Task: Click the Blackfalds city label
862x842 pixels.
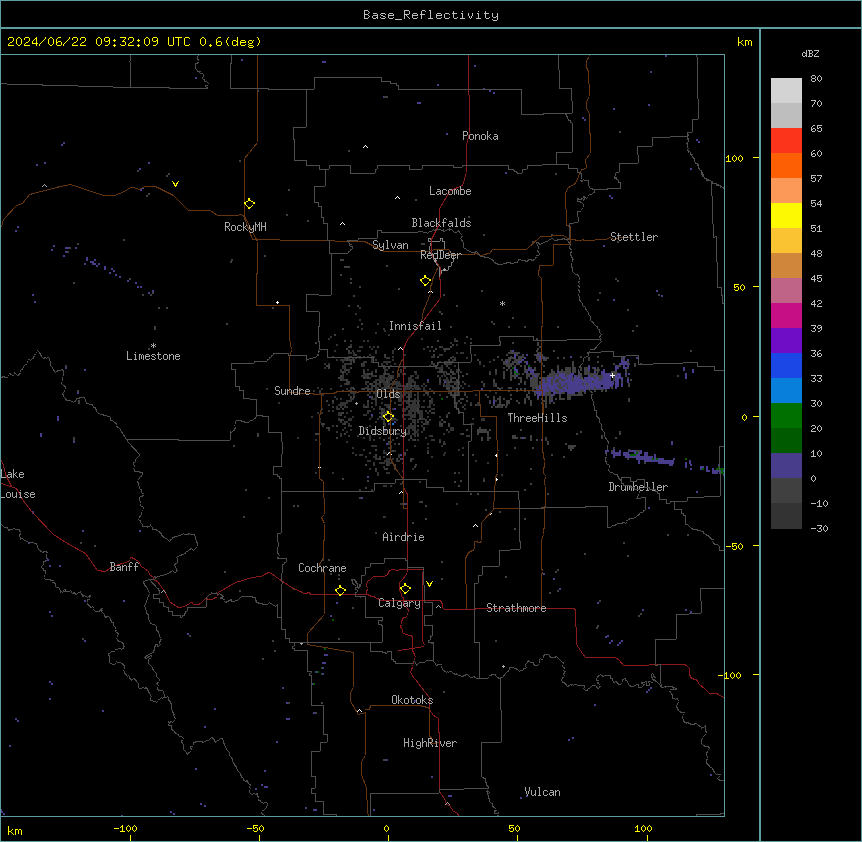Action: (441, 223)
